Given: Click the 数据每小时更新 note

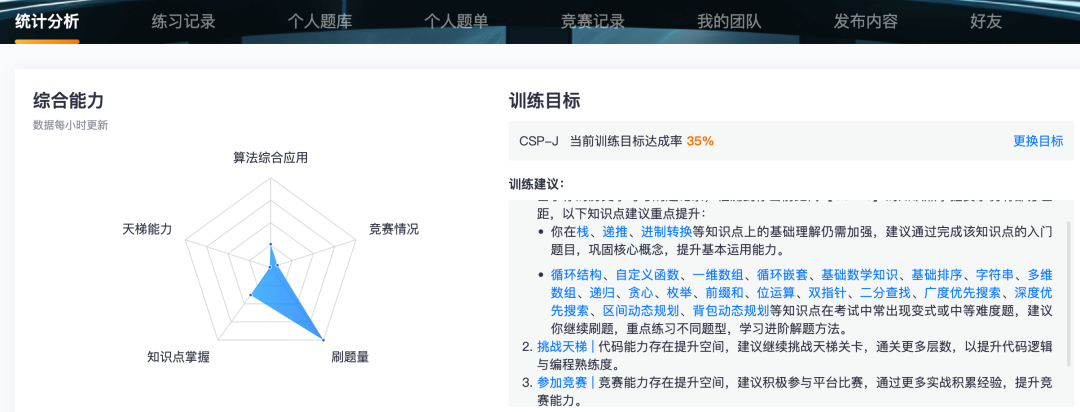Looking at the screenshot, I should coord(70,125).
